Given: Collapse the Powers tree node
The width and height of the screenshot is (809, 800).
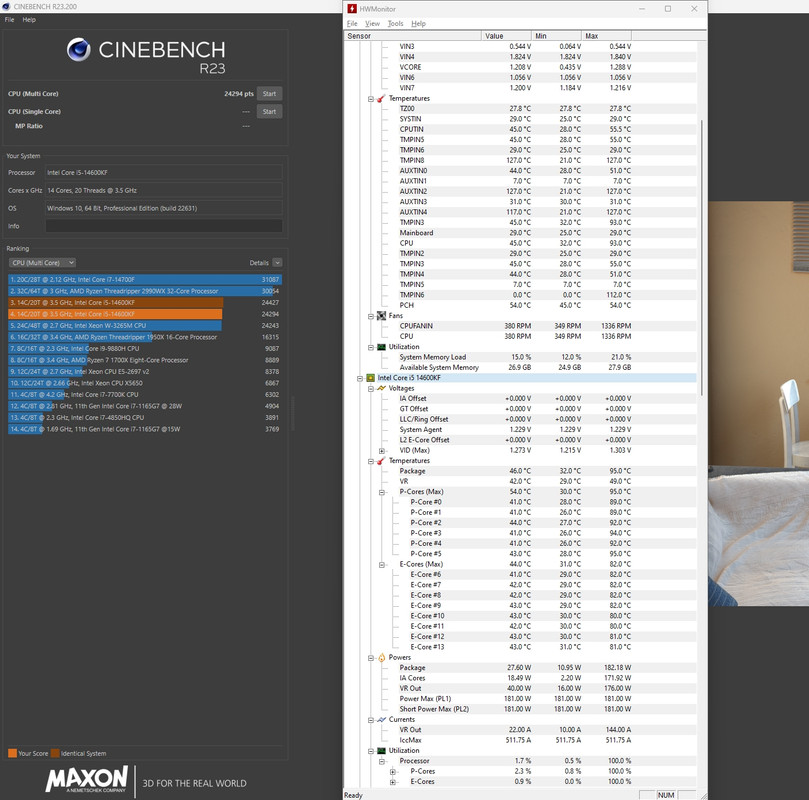Looking at the screenshot, I should click(371, 658).
